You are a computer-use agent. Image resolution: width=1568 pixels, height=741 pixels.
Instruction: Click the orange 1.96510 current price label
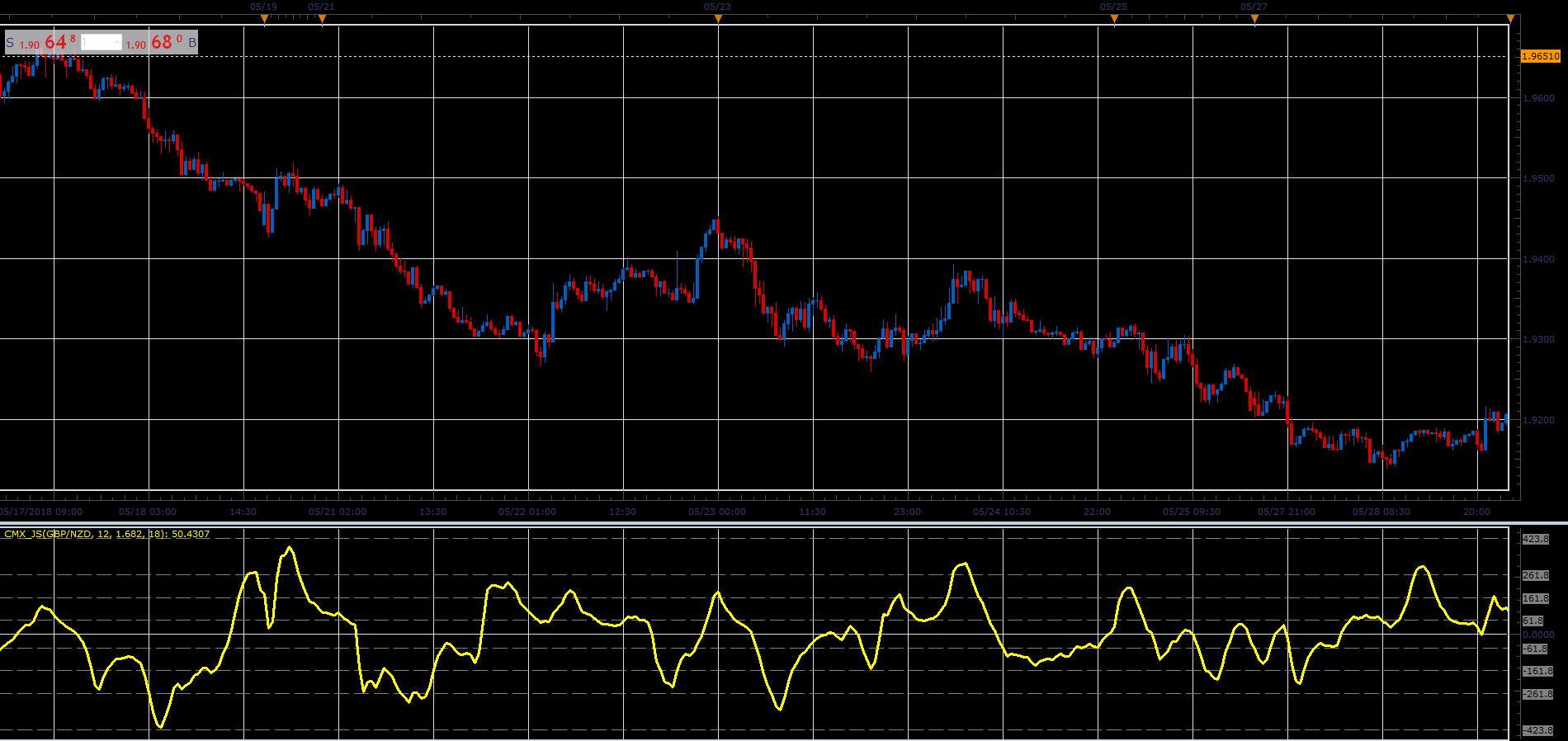[x=1541, y=56]
